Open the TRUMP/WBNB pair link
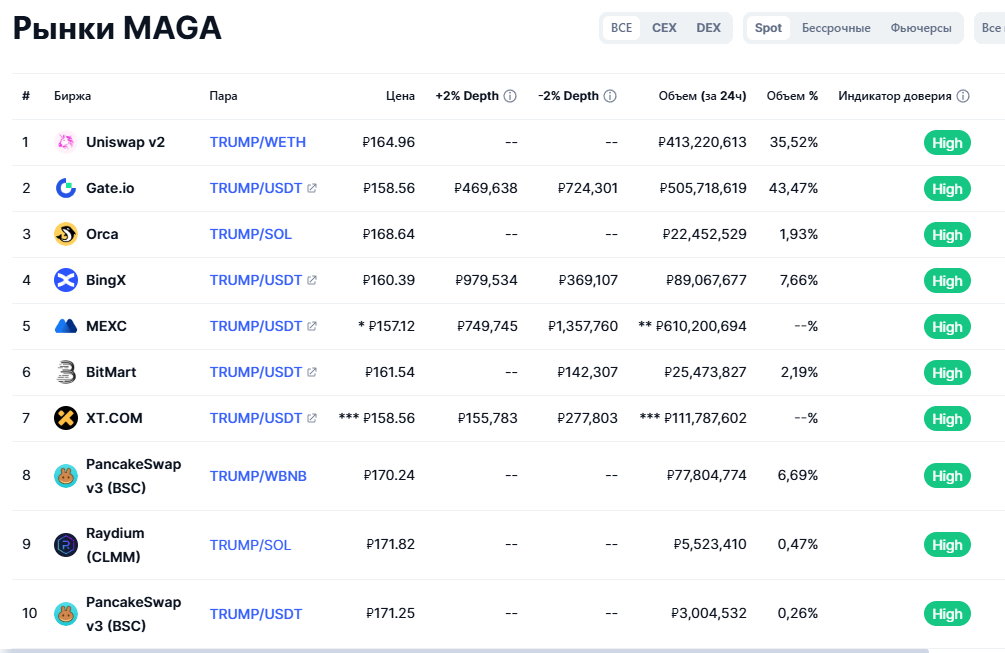The height and width of the screenshot is (653, 1005). [258, 476]
